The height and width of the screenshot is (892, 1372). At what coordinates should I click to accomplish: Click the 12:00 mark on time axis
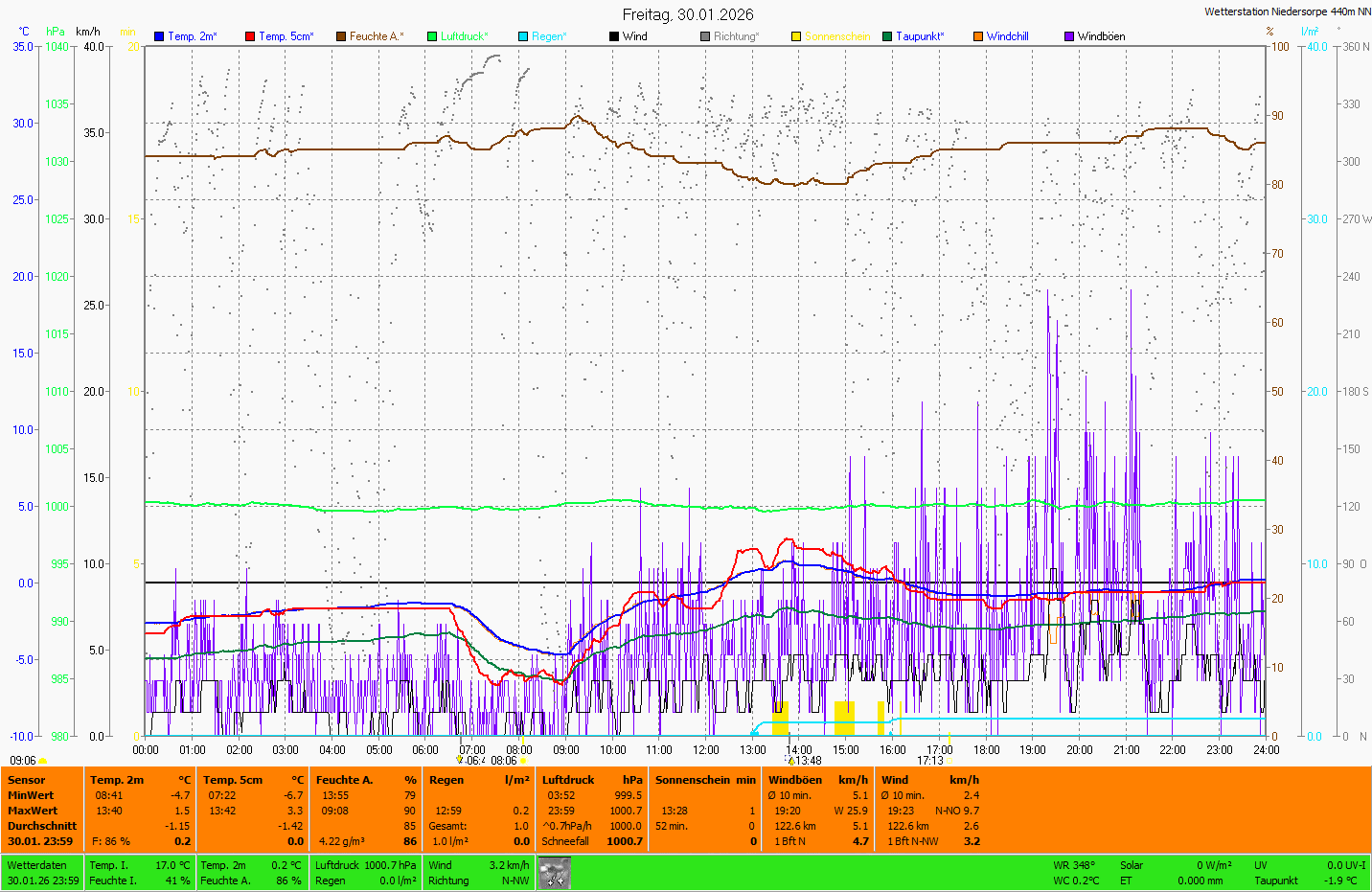click(x=706, y=750)
